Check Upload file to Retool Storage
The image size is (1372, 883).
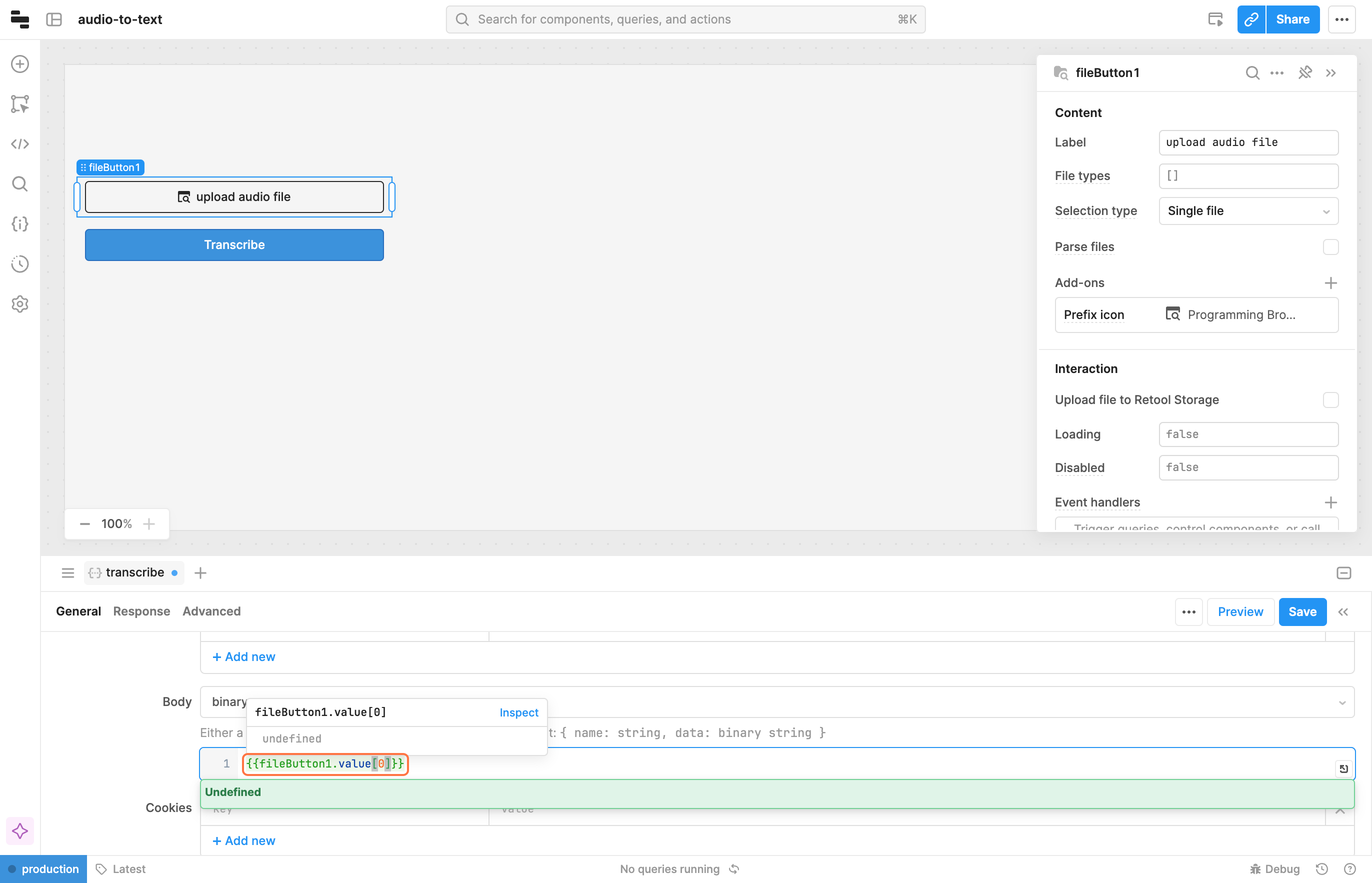pos(1330,399)
